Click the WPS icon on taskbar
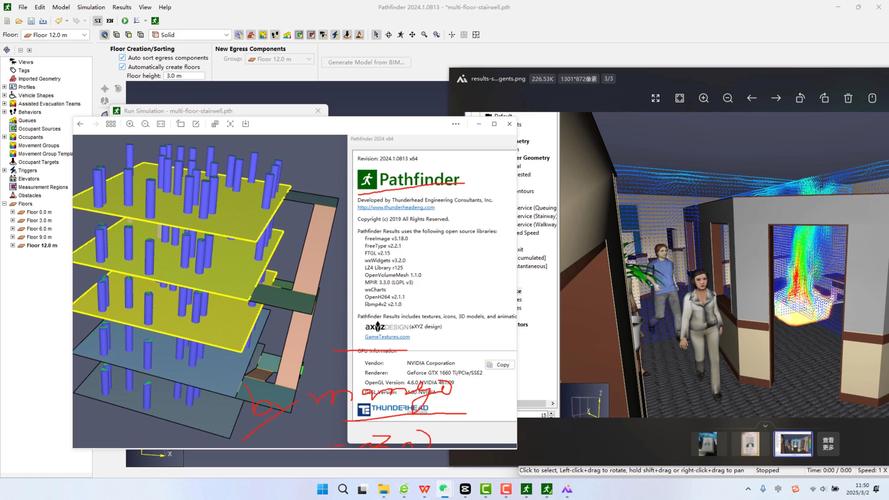889x500 pixels. pos(424,489)
